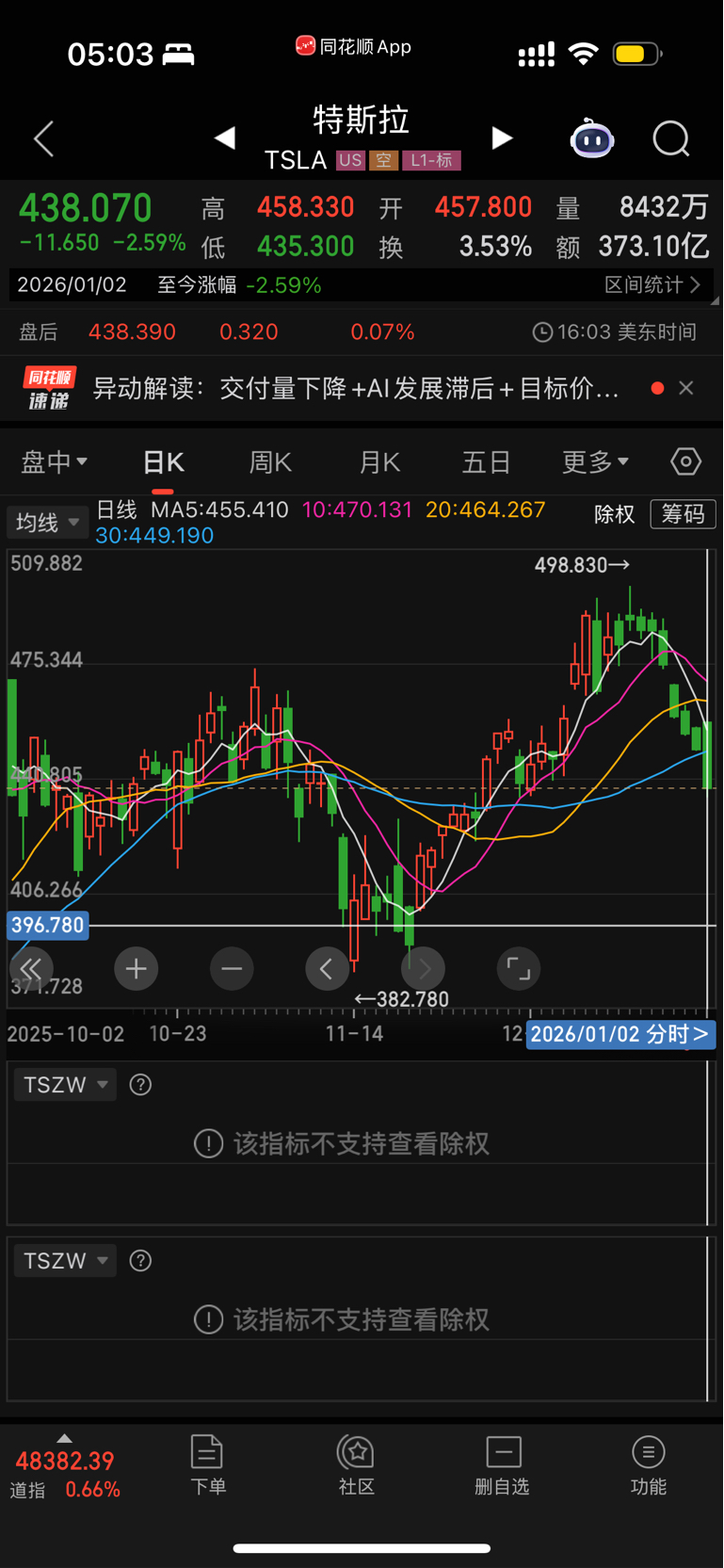Switch to the 五日 tab

(487, 462)
